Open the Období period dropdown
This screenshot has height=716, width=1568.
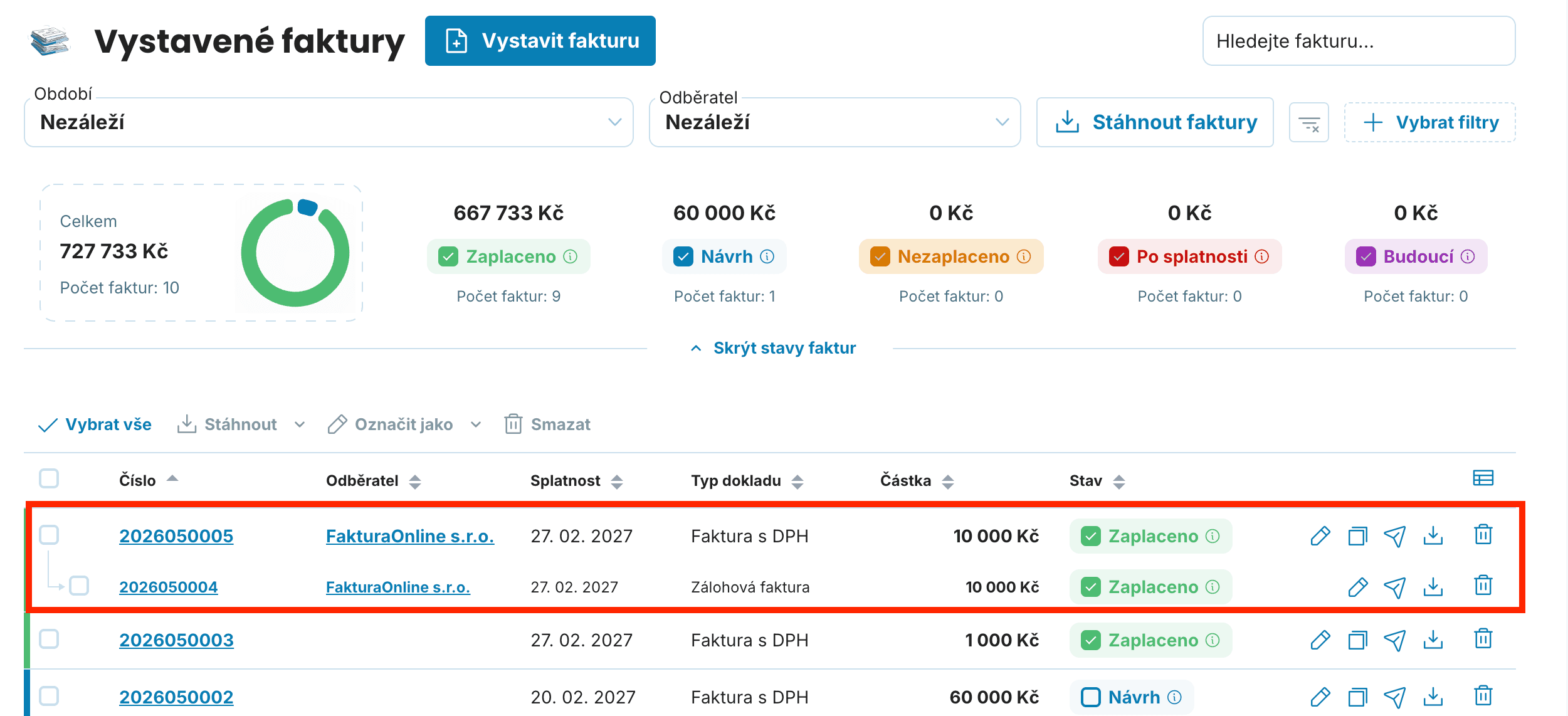(x=329, y=122)
